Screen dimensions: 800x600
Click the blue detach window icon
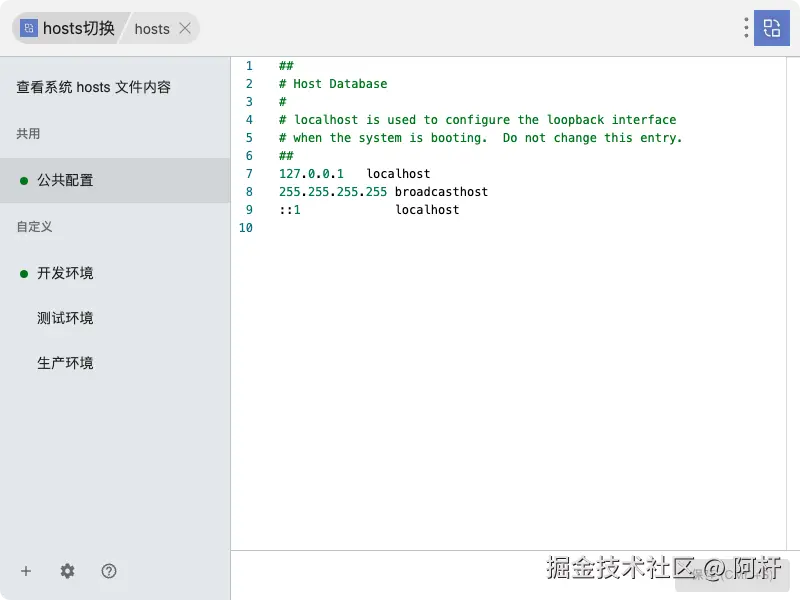coord(772,28)
